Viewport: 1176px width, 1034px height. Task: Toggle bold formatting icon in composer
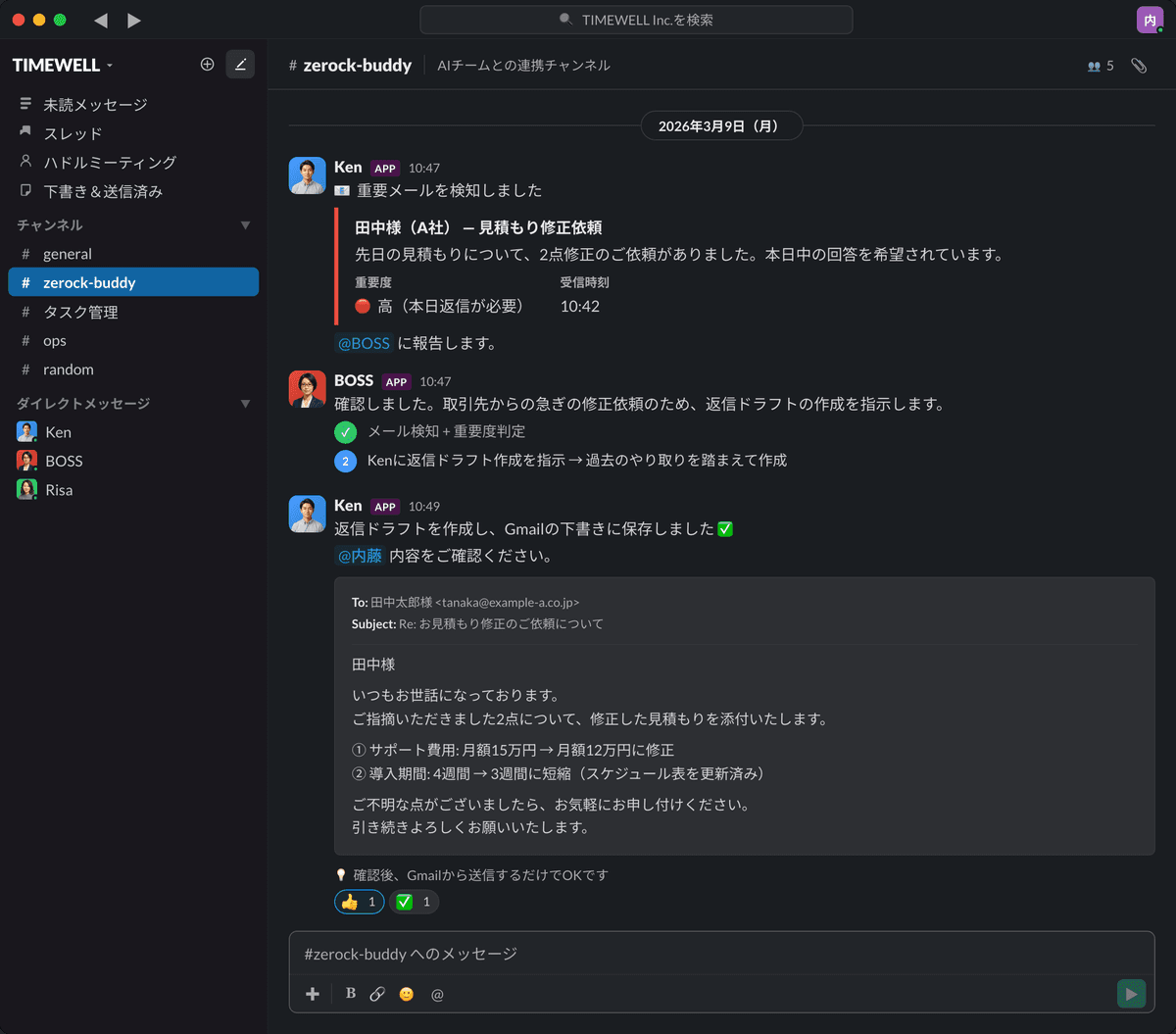350,994
